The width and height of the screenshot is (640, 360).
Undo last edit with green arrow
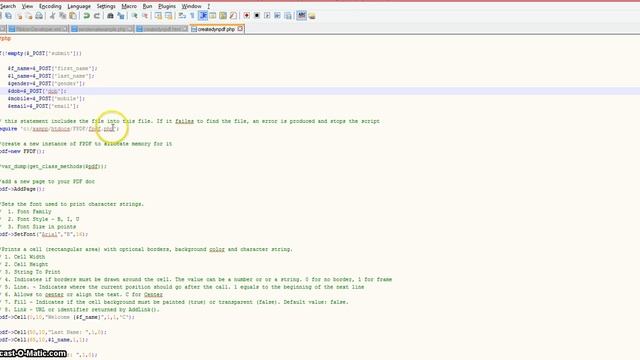[86, 16]
